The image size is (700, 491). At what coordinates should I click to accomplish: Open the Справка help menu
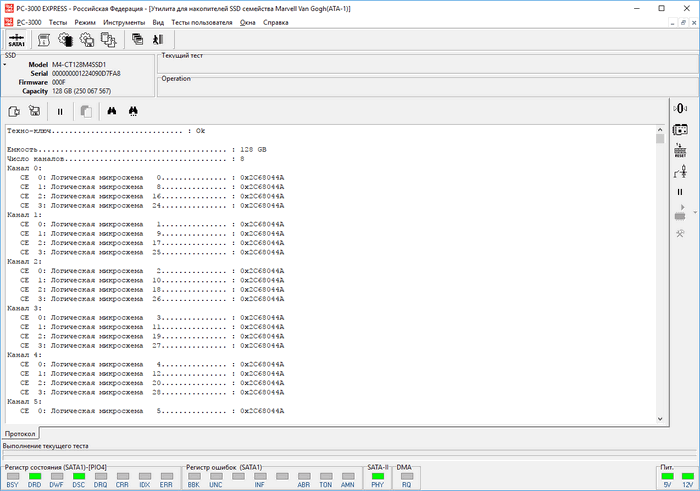[277, 21]
